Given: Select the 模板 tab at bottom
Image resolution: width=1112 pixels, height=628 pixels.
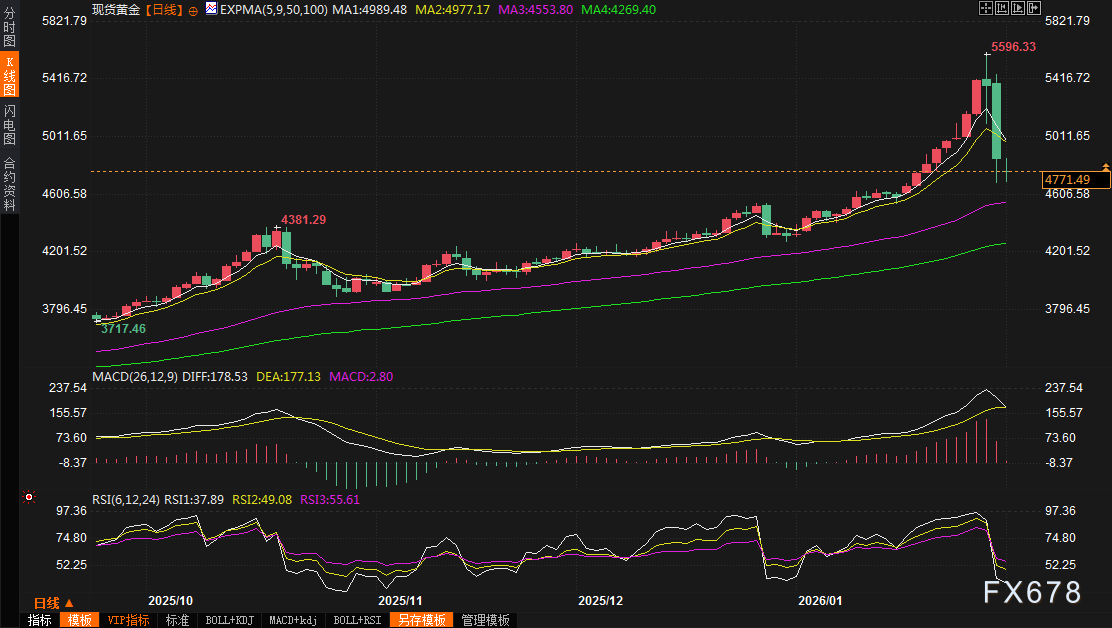Looking at the screenshot, I should point(79,620).
